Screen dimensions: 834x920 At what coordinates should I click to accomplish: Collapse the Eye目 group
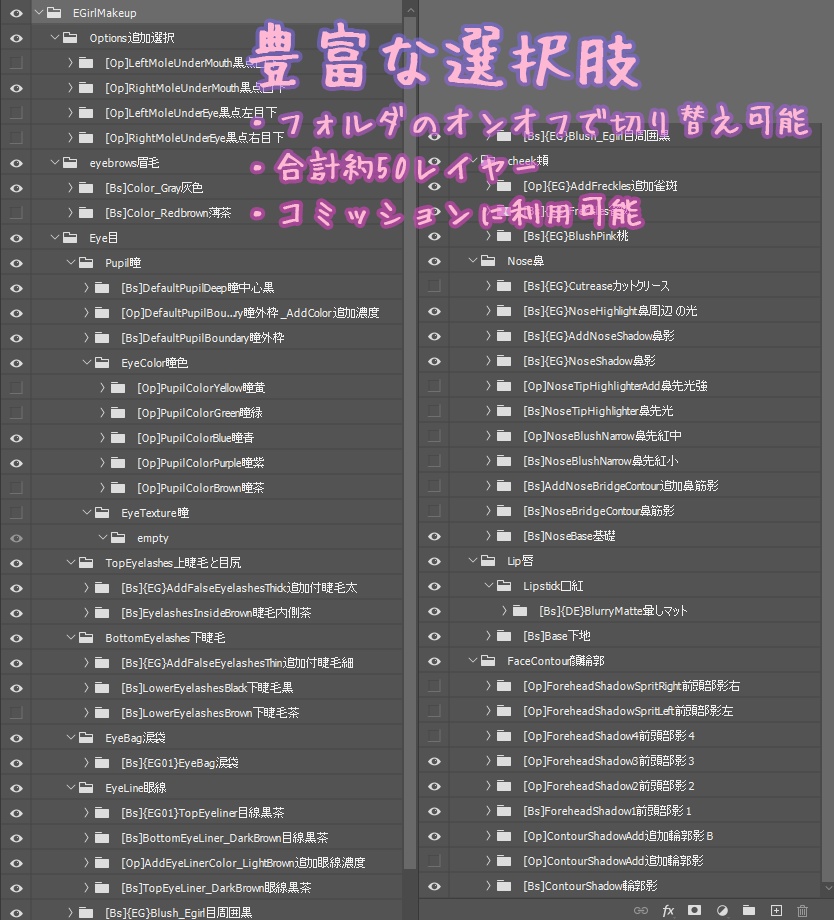pos(55,237)
